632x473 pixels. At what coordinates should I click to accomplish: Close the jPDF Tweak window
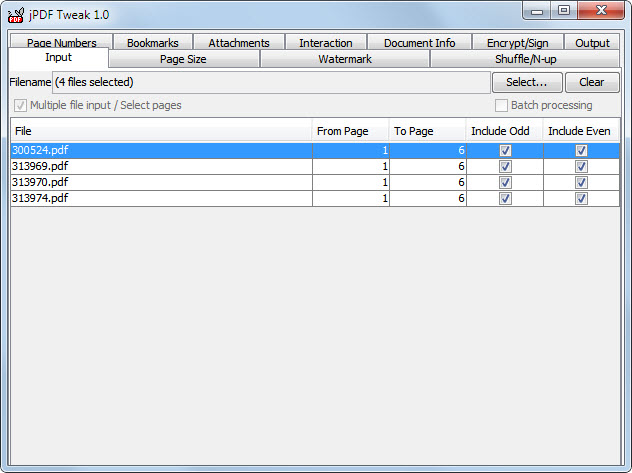point(604,11)
